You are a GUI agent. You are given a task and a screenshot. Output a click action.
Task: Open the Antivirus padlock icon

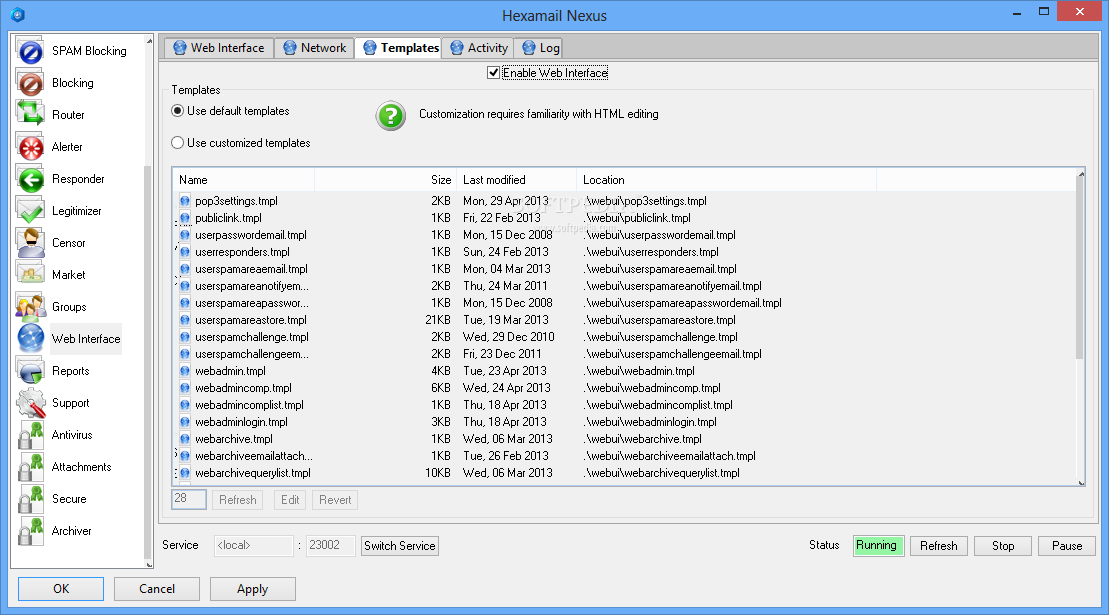[30, 435]
